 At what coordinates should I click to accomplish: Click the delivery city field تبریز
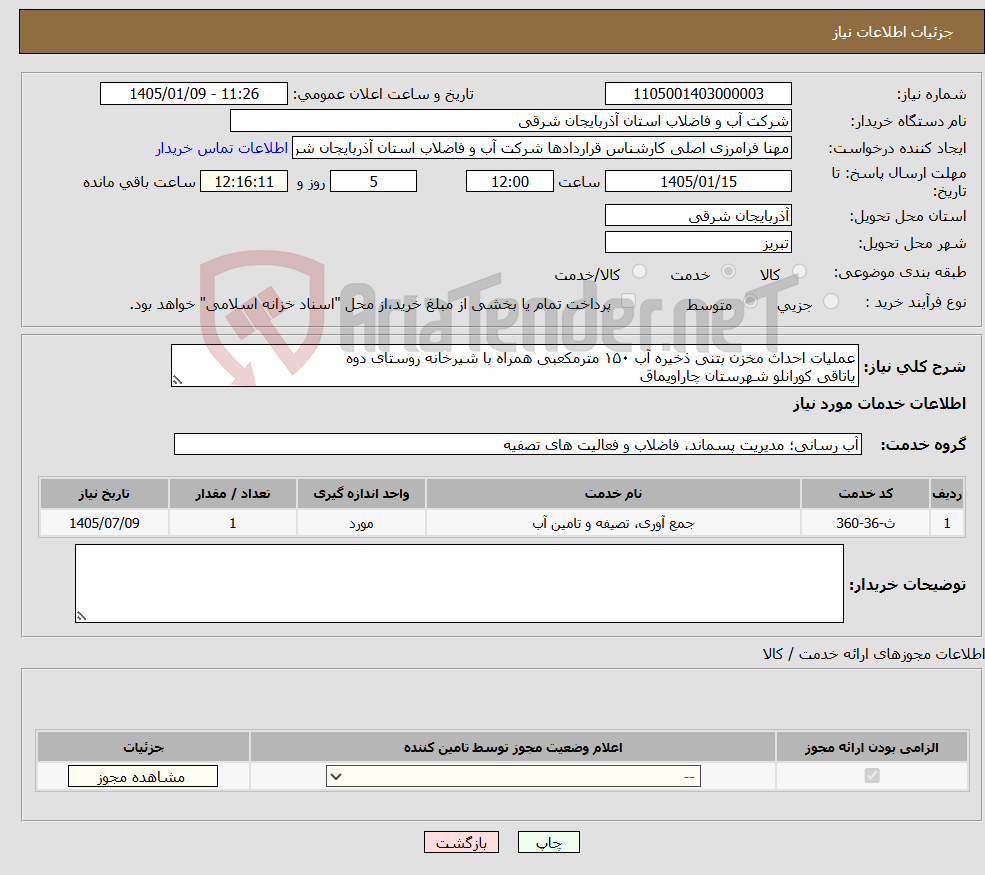[x=698, y=242]
